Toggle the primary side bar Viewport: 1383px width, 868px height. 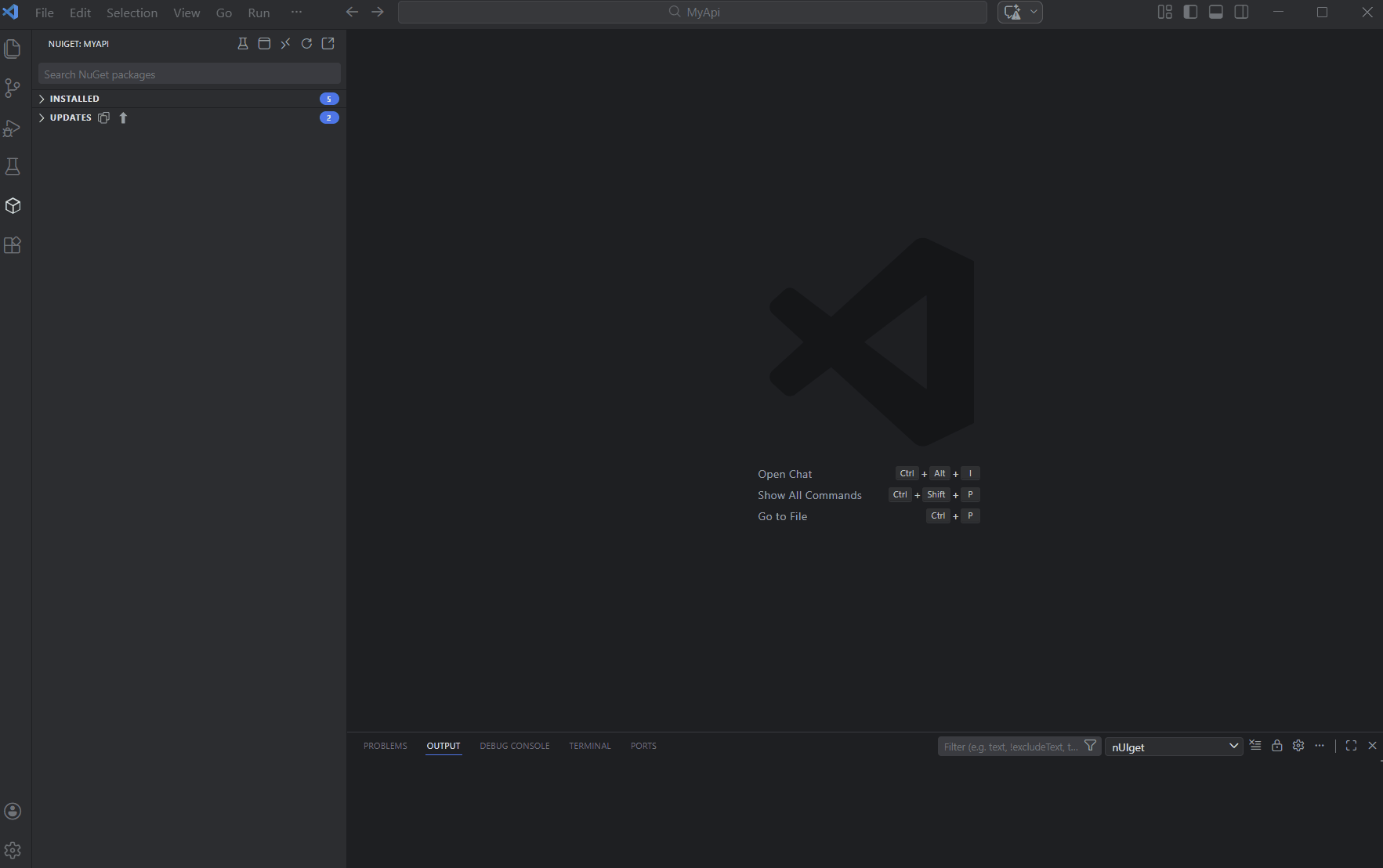click(x=1190, y=12)
